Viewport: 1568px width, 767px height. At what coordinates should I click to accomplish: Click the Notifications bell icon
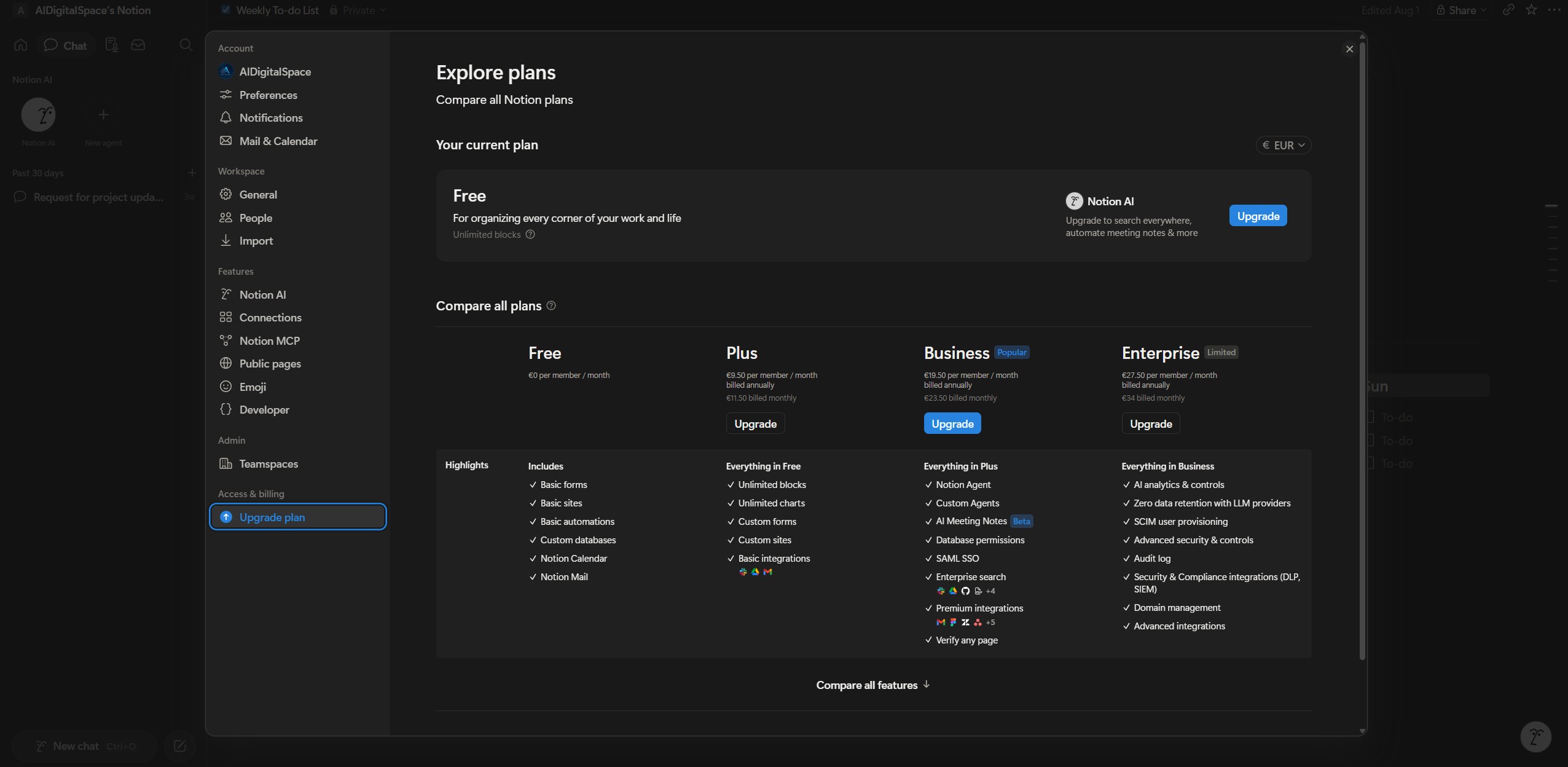[x=225, y=117]
